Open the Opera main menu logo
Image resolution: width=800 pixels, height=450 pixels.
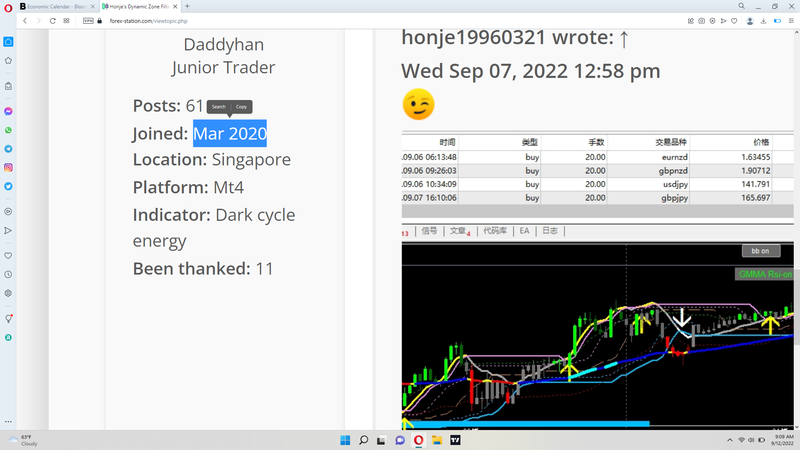point(8,8)
